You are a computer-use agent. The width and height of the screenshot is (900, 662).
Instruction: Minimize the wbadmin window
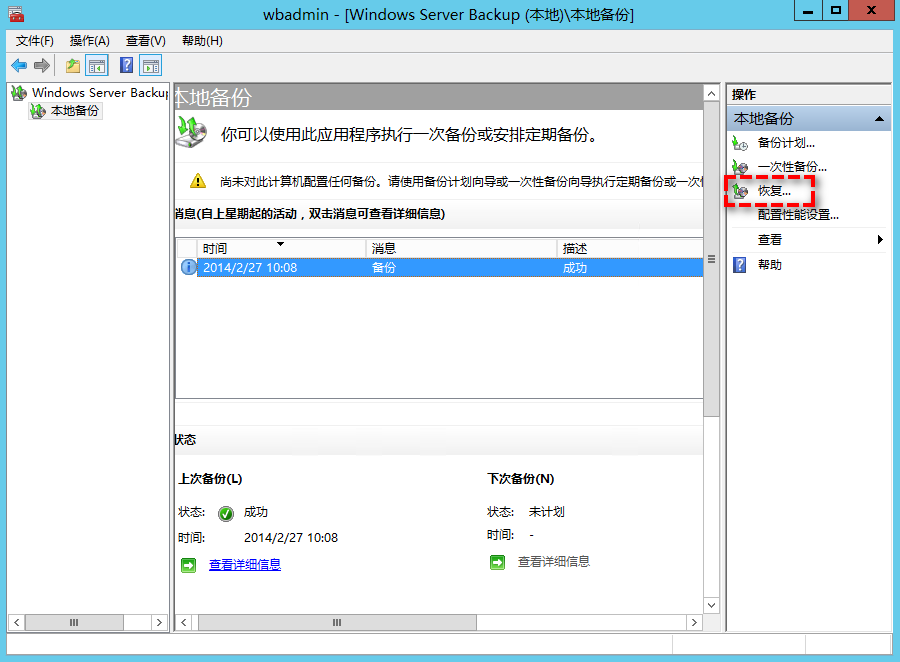(808, 10)
